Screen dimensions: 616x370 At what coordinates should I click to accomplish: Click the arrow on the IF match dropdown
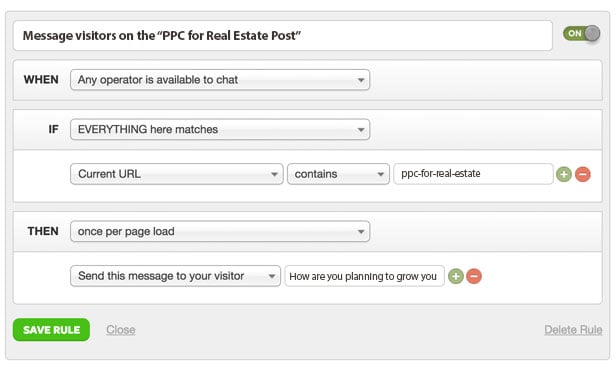[x=361, y=130]
